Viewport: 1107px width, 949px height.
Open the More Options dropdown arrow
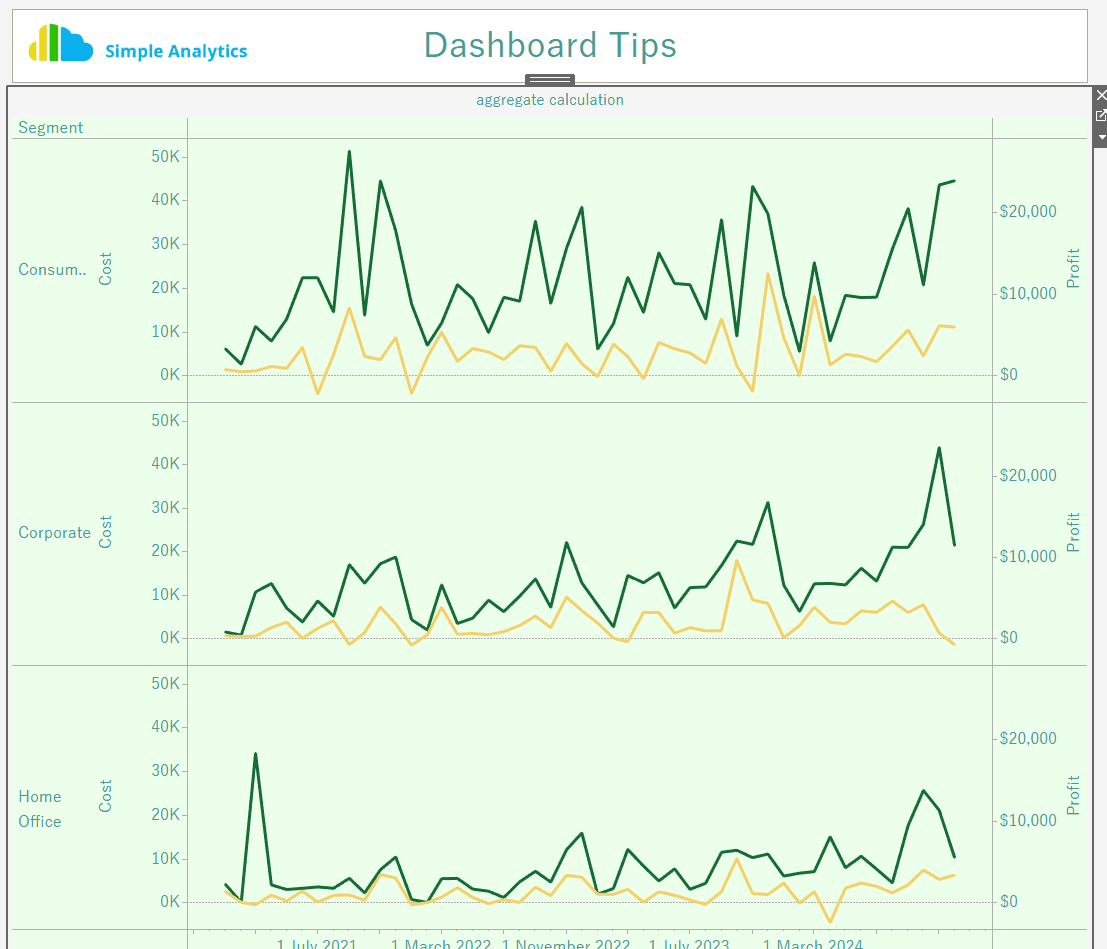[1101, 136]
